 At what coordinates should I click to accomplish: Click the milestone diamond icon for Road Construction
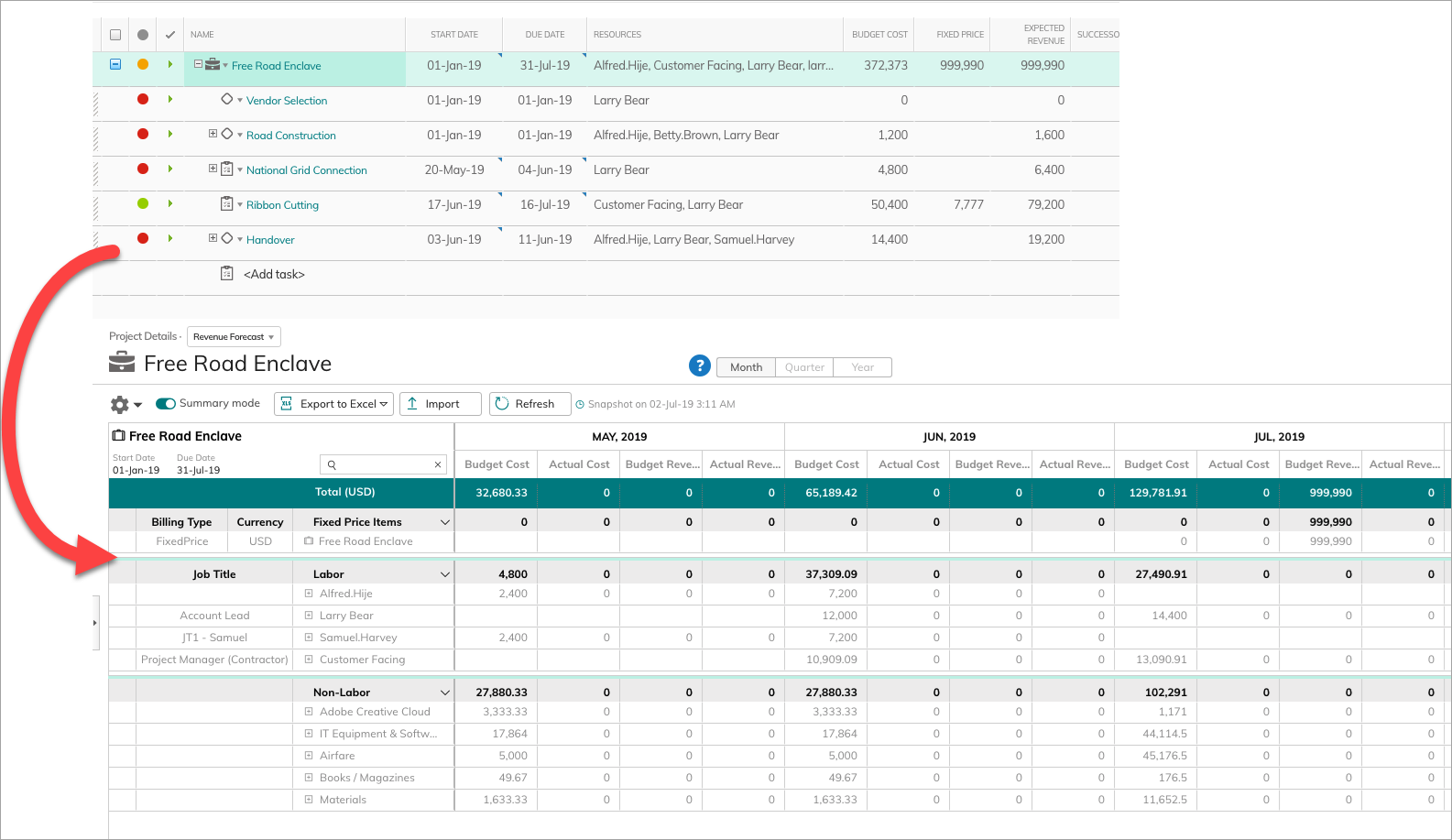click(227, 134)
